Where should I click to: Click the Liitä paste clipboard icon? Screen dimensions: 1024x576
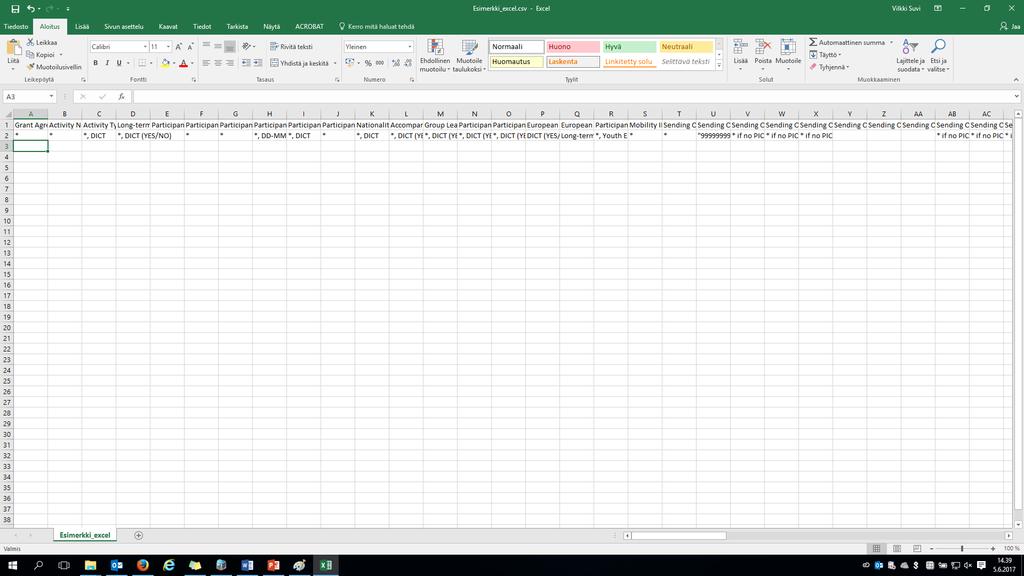pos(13,48)
